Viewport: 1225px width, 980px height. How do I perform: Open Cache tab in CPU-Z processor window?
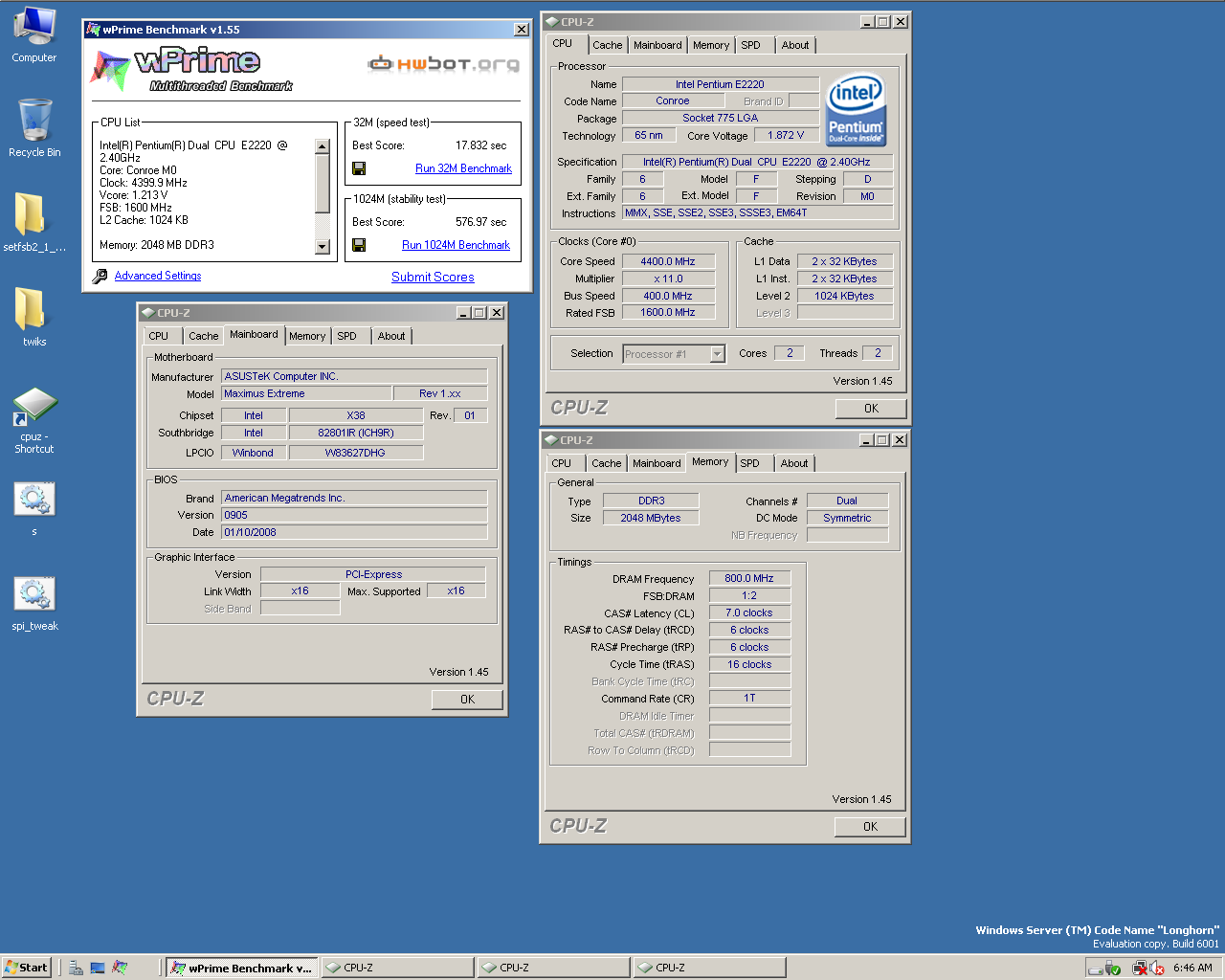608,45
